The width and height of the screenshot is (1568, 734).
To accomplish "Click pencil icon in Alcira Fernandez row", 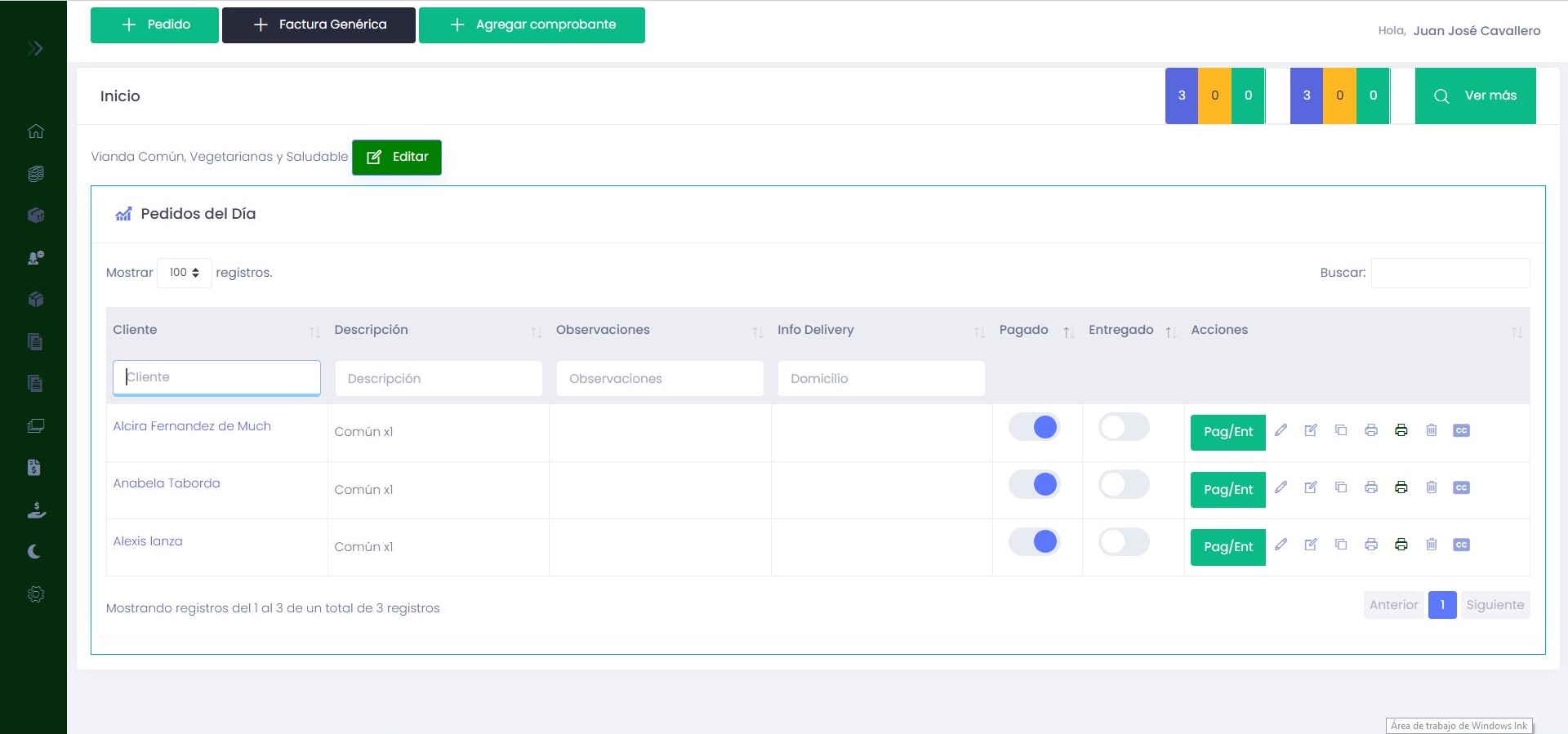I will point(1281,430).
